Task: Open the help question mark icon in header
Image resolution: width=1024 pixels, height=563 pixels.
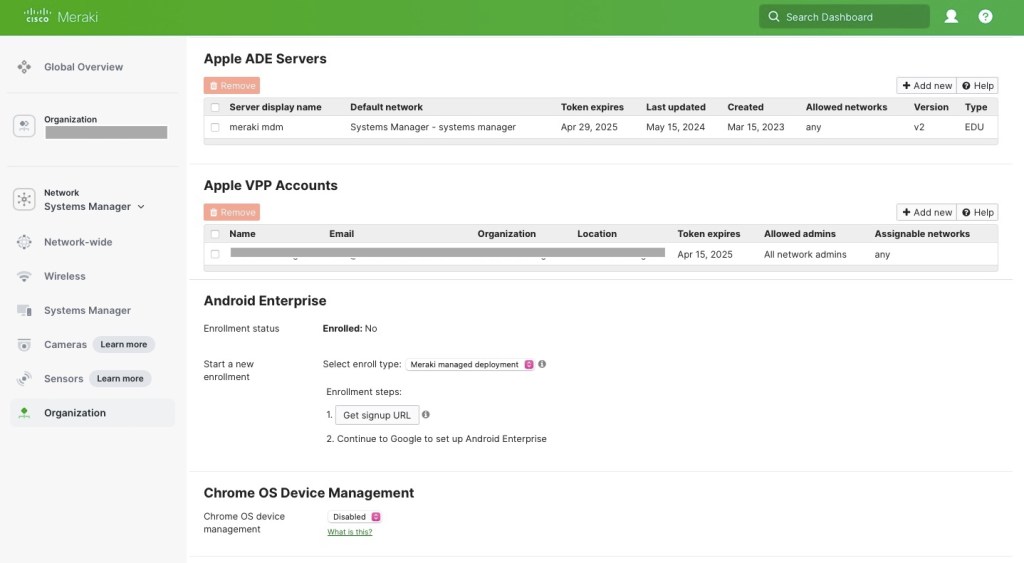Action: [985, 17]
